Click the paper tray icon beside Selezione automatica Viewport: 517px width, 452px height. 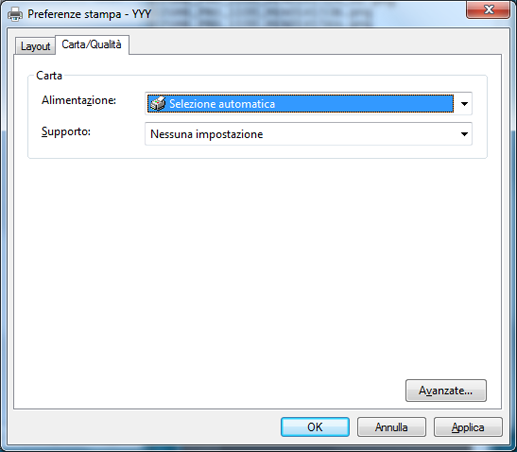157,104
